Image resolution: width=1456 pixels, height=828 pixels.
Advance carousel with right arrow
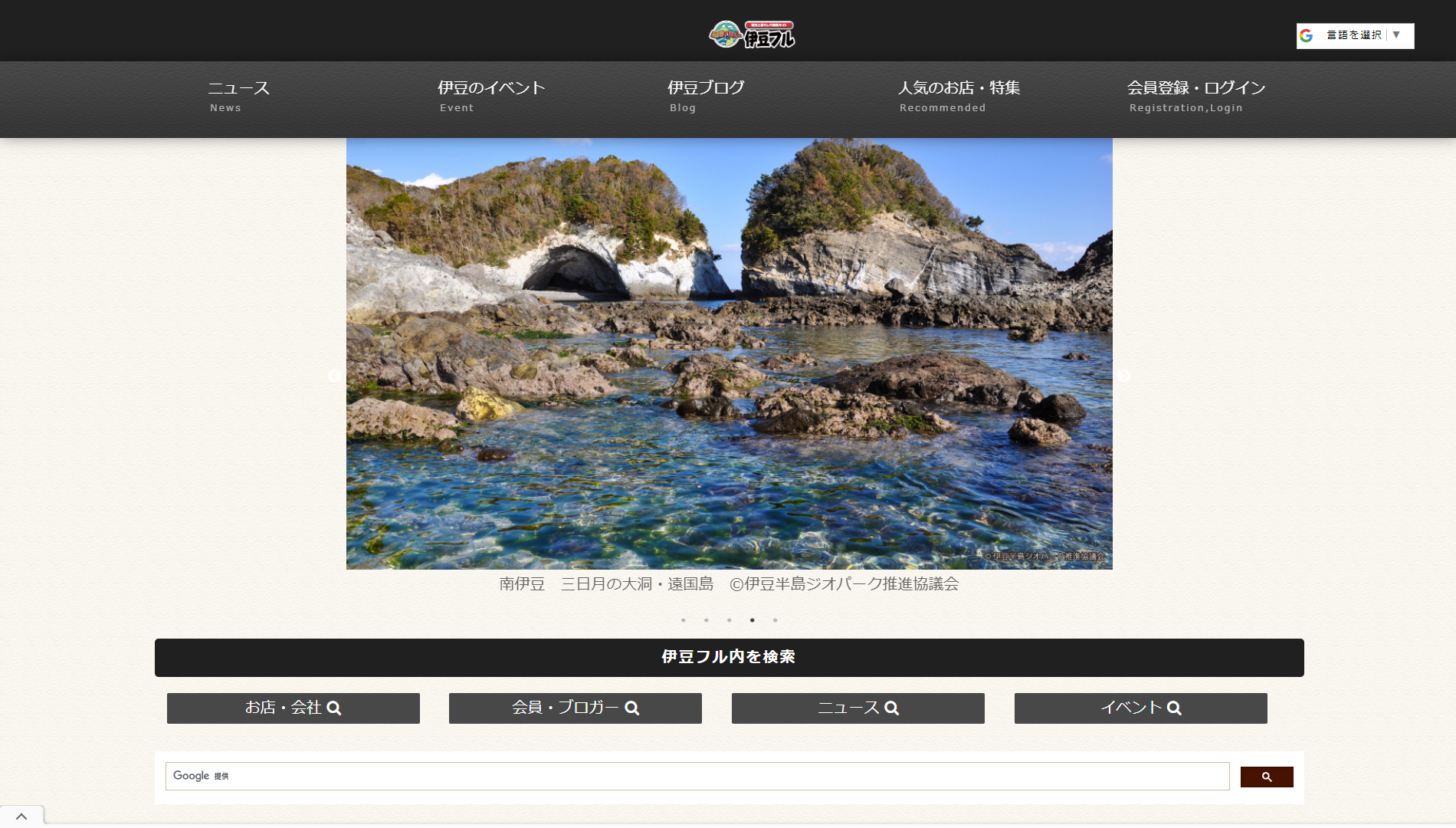pyautogui.click(x=1123, y=376)
